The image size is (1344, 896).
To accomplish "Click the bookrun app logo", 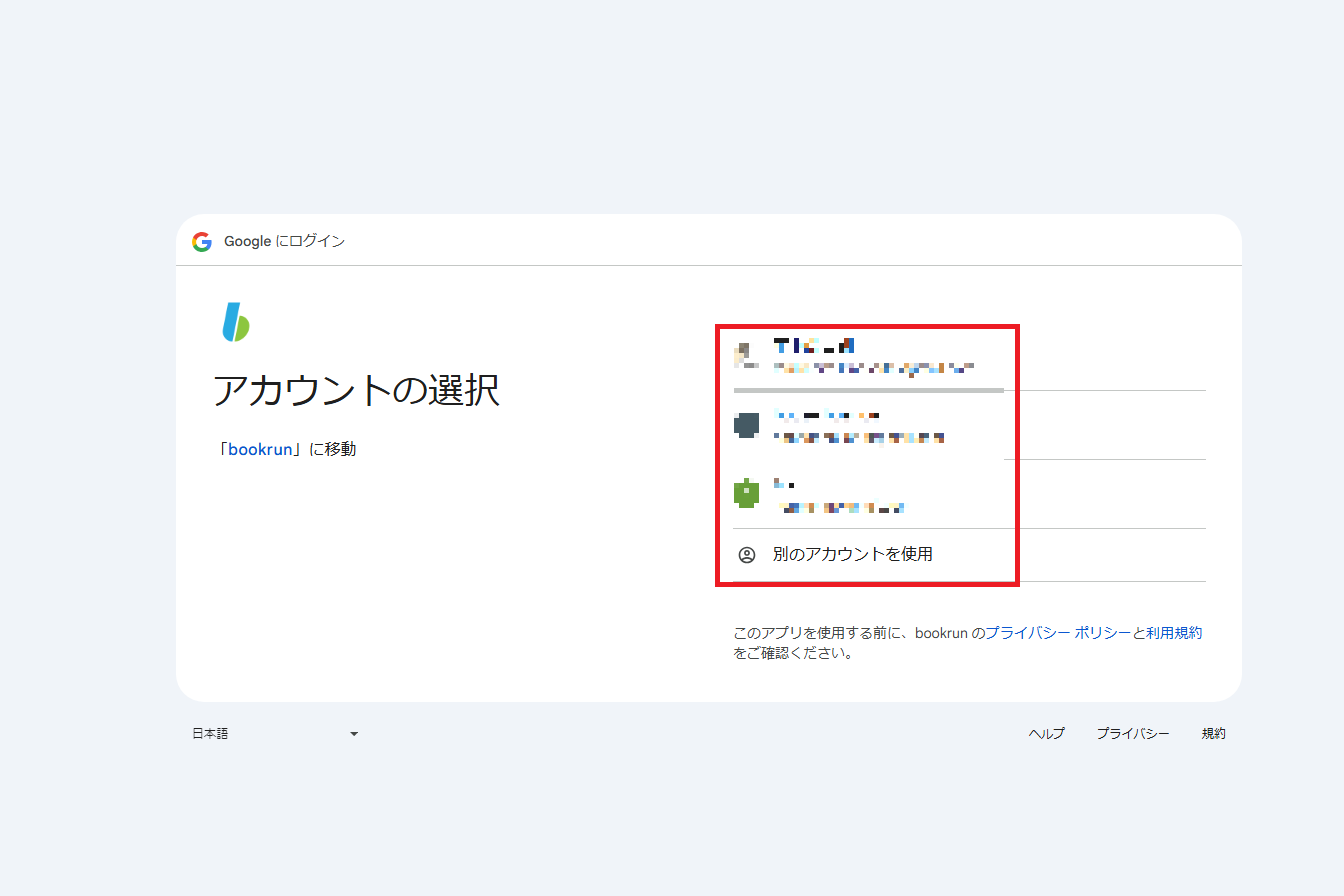I will (236, 322).
